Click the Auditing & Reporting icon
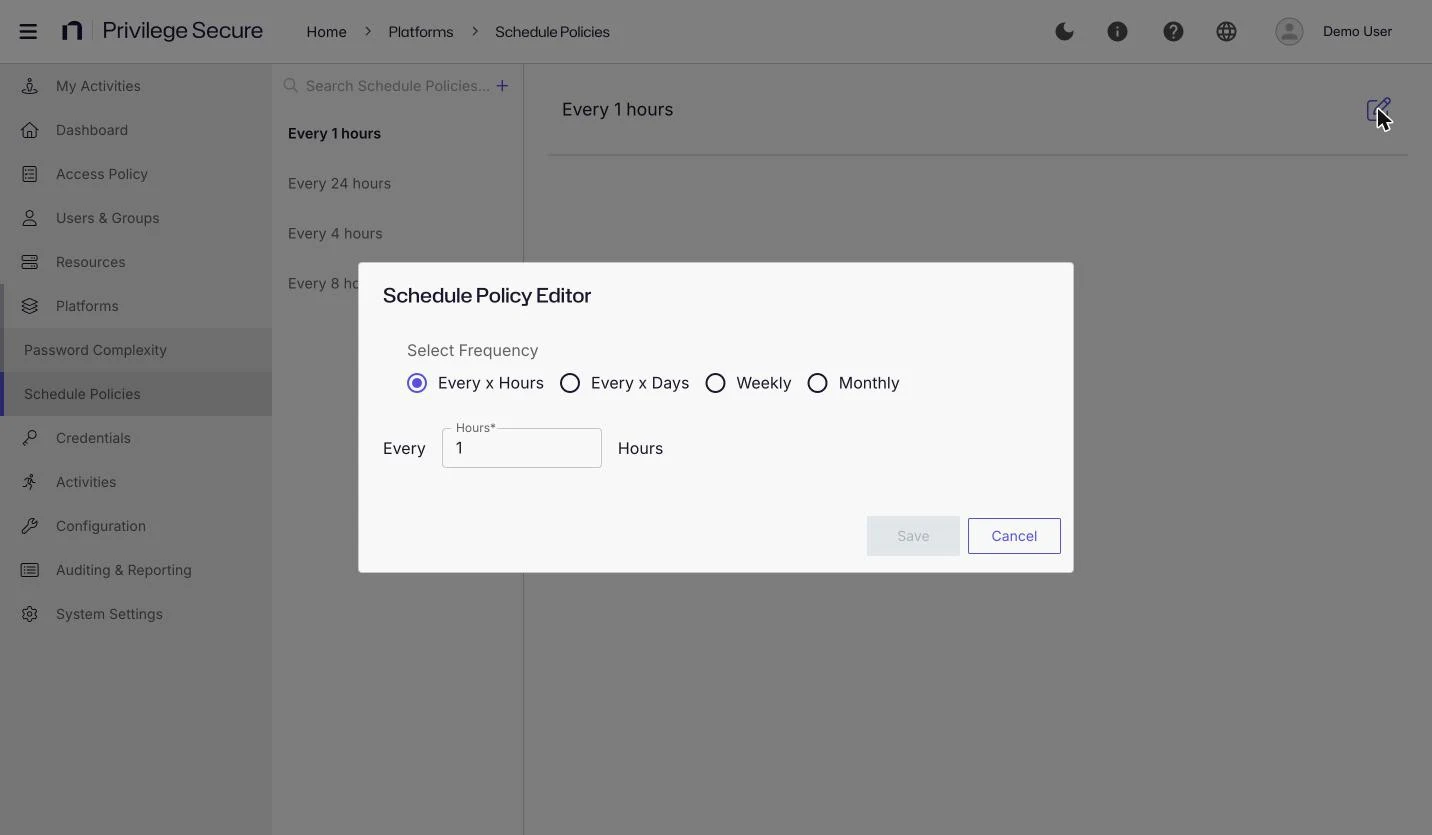The height and width of the screenshot is (835, 1432). (30, 570)
